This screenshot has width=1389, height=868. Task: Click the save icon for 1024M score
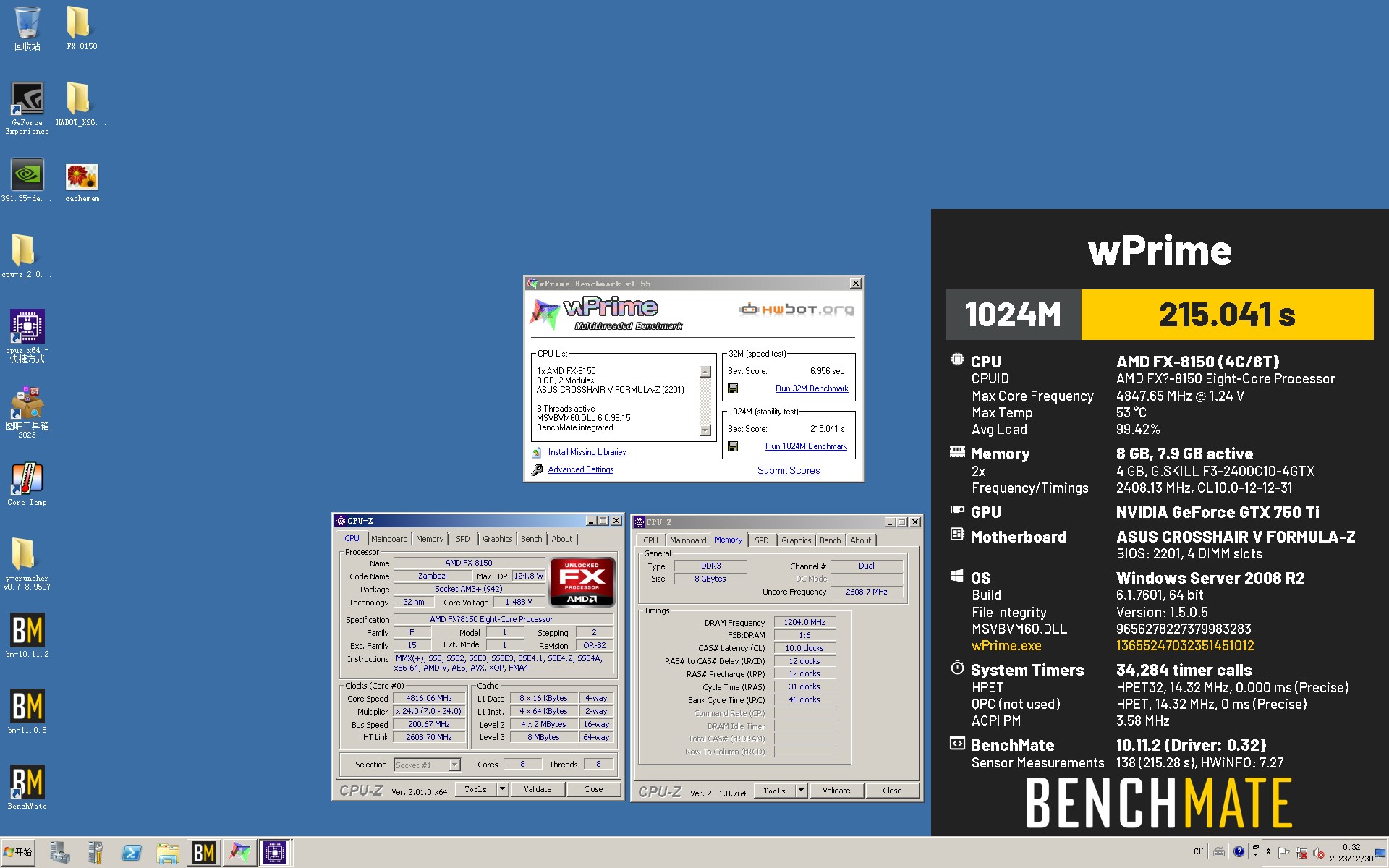733,446
